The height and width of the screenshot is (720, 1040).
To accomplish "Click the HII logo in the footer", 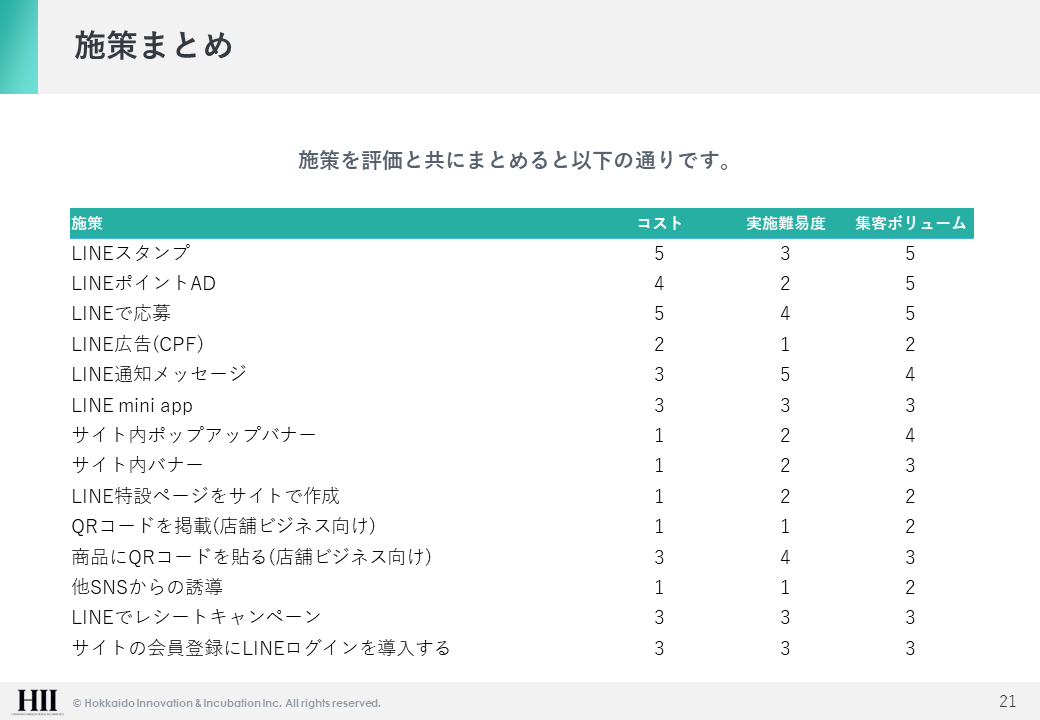I will (x=38, y=700).
